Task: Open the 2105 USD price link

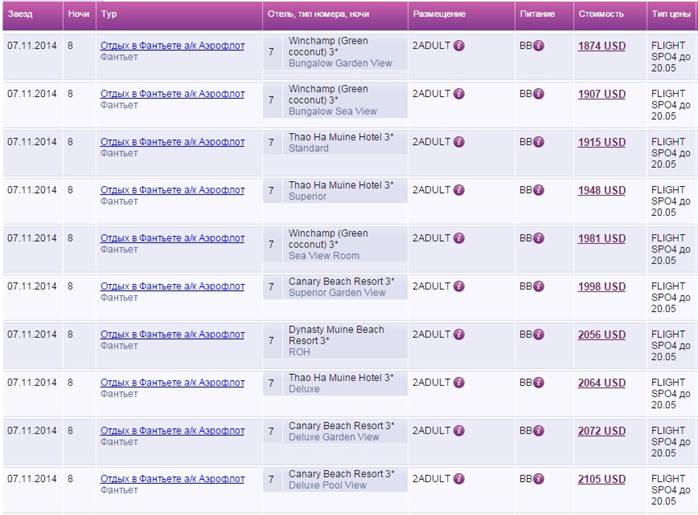Action: coord(601,479)
